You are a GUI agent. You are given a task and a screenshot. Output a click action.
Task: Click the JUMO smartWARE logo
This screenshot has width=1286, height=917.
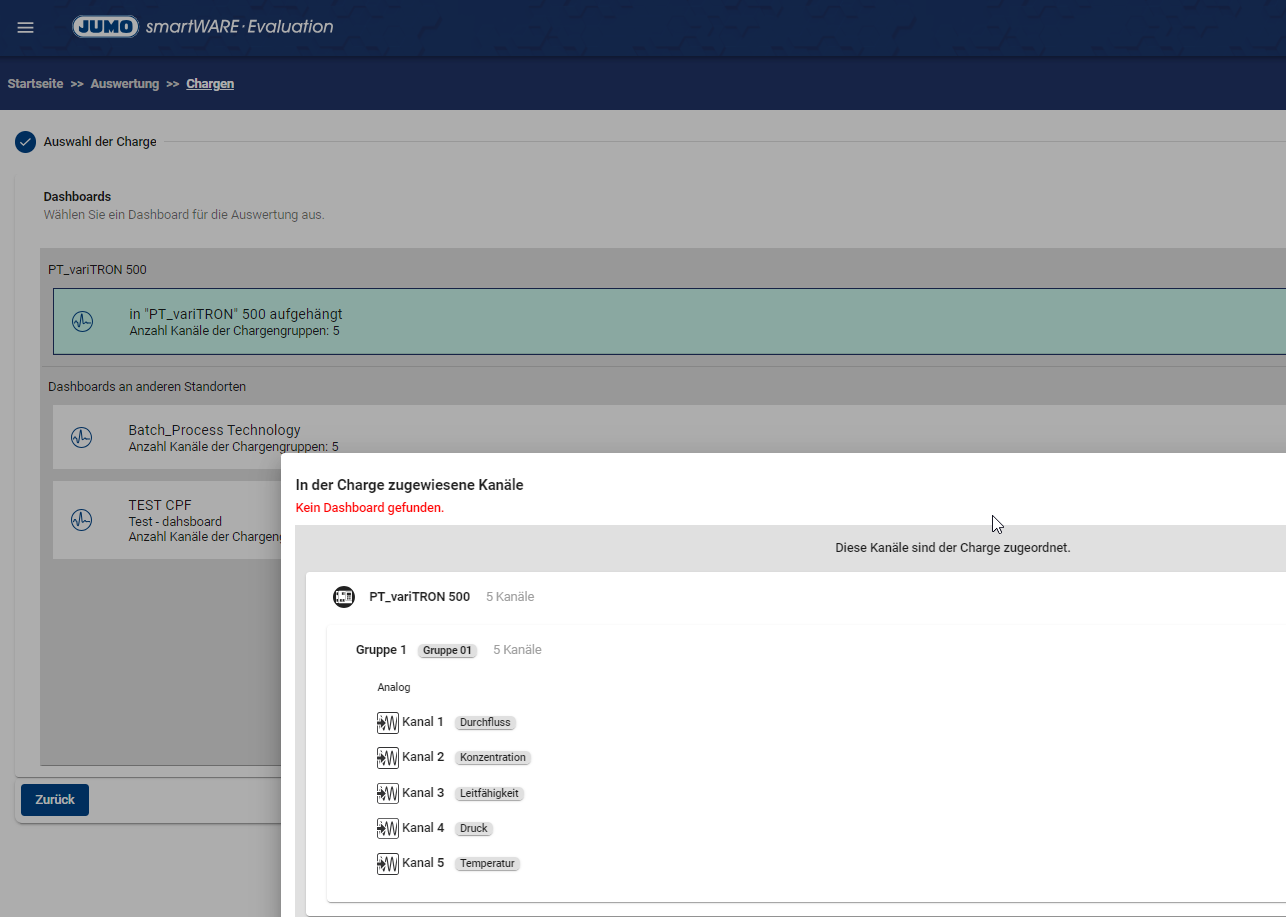(x=203, y=27)
